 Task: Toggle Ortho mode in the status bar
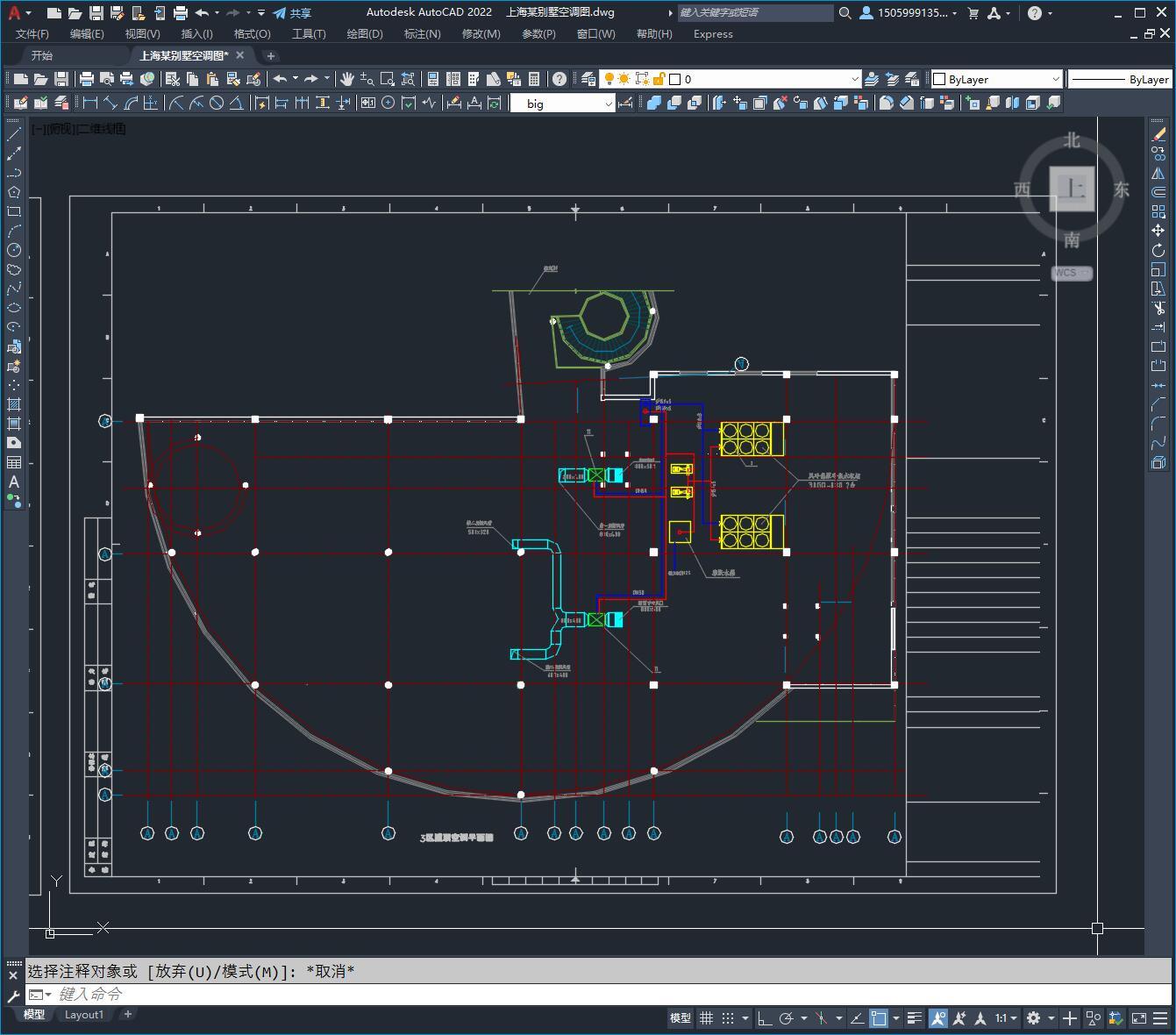point(765,1018)
